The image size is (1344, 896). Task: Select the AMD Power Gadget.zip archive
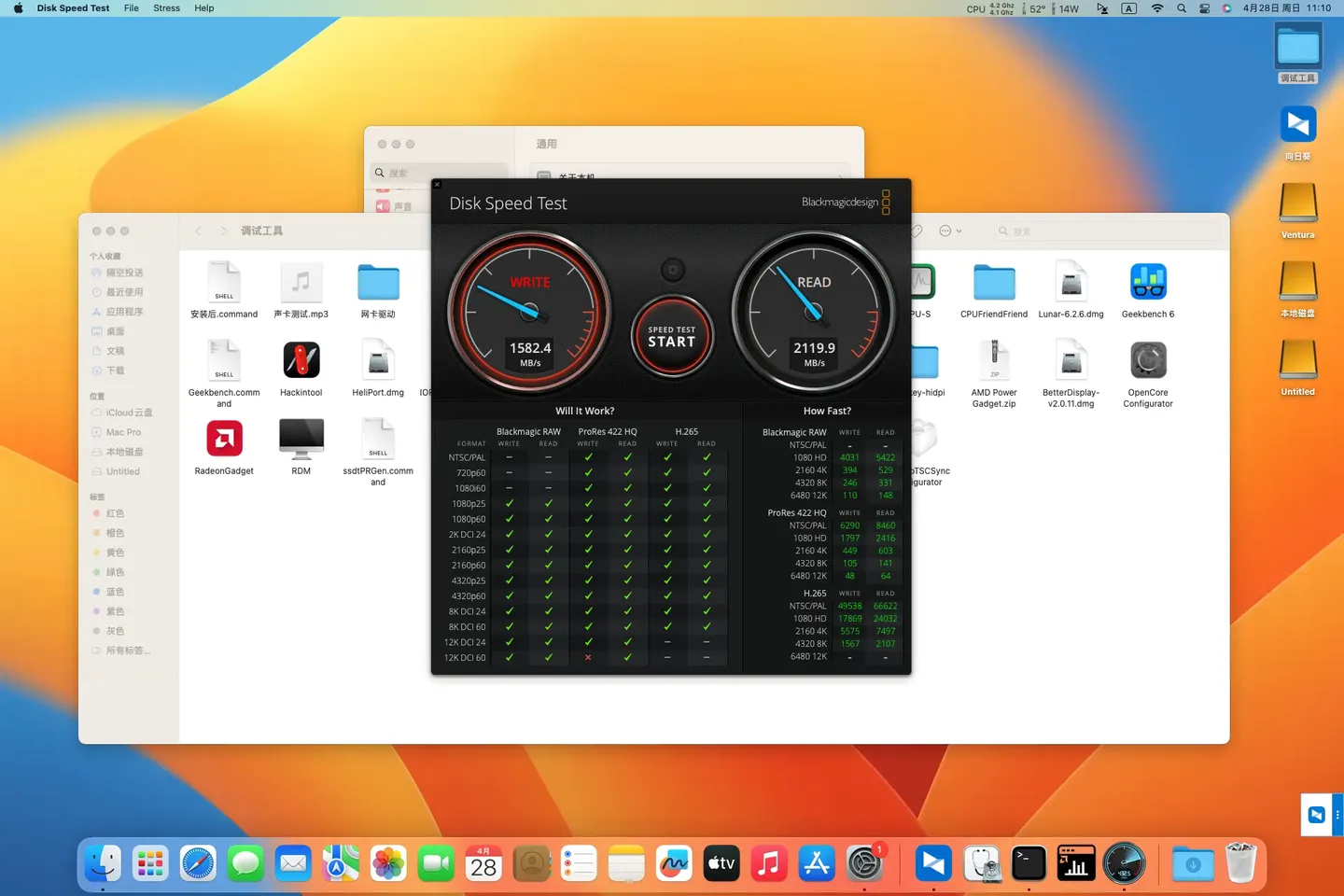pyautogui.click(x=993, y=358)
